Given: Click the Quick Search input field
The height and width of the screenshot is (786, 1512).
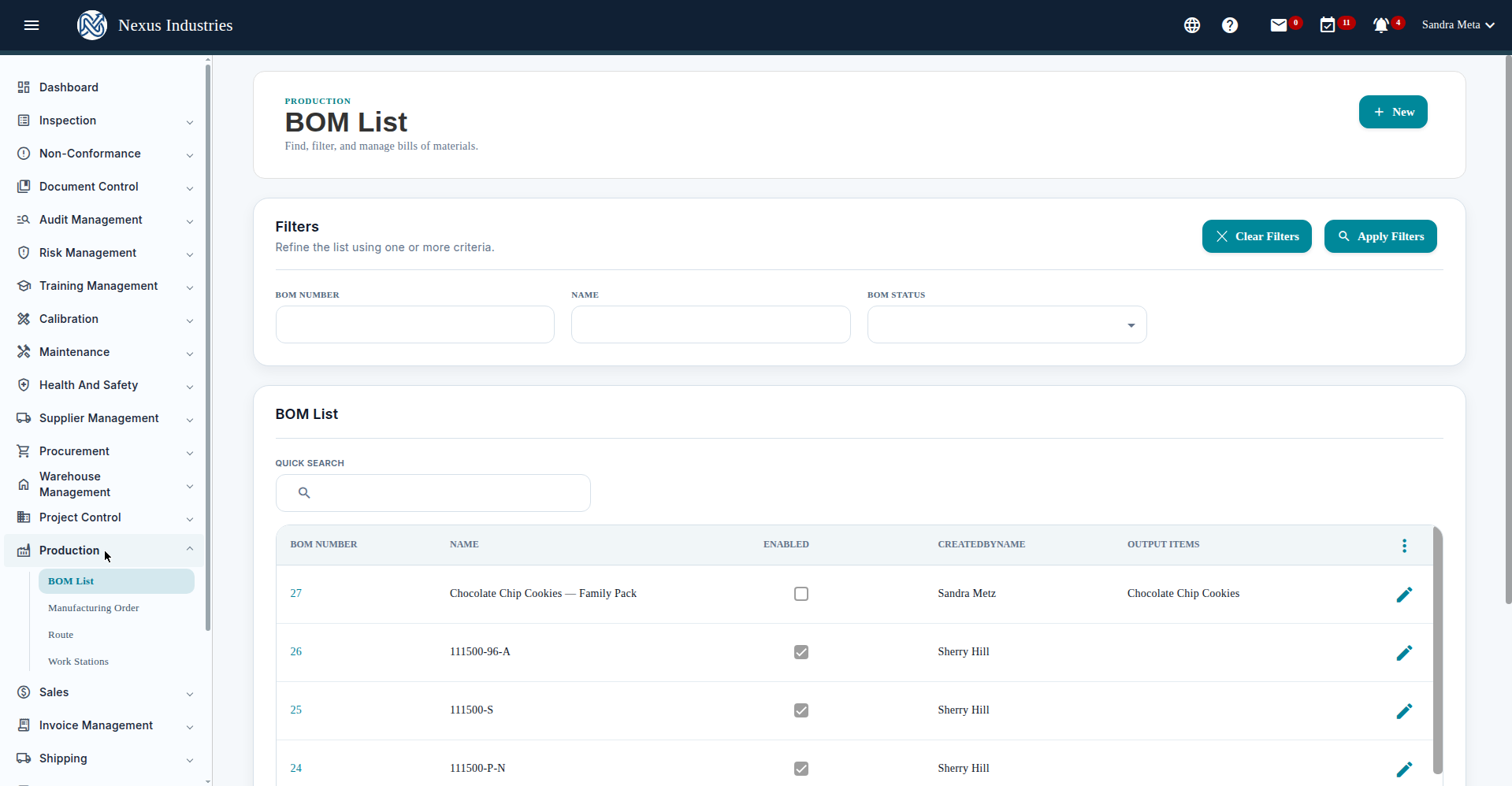Looking at the screenshot, I should click(433, 493).
